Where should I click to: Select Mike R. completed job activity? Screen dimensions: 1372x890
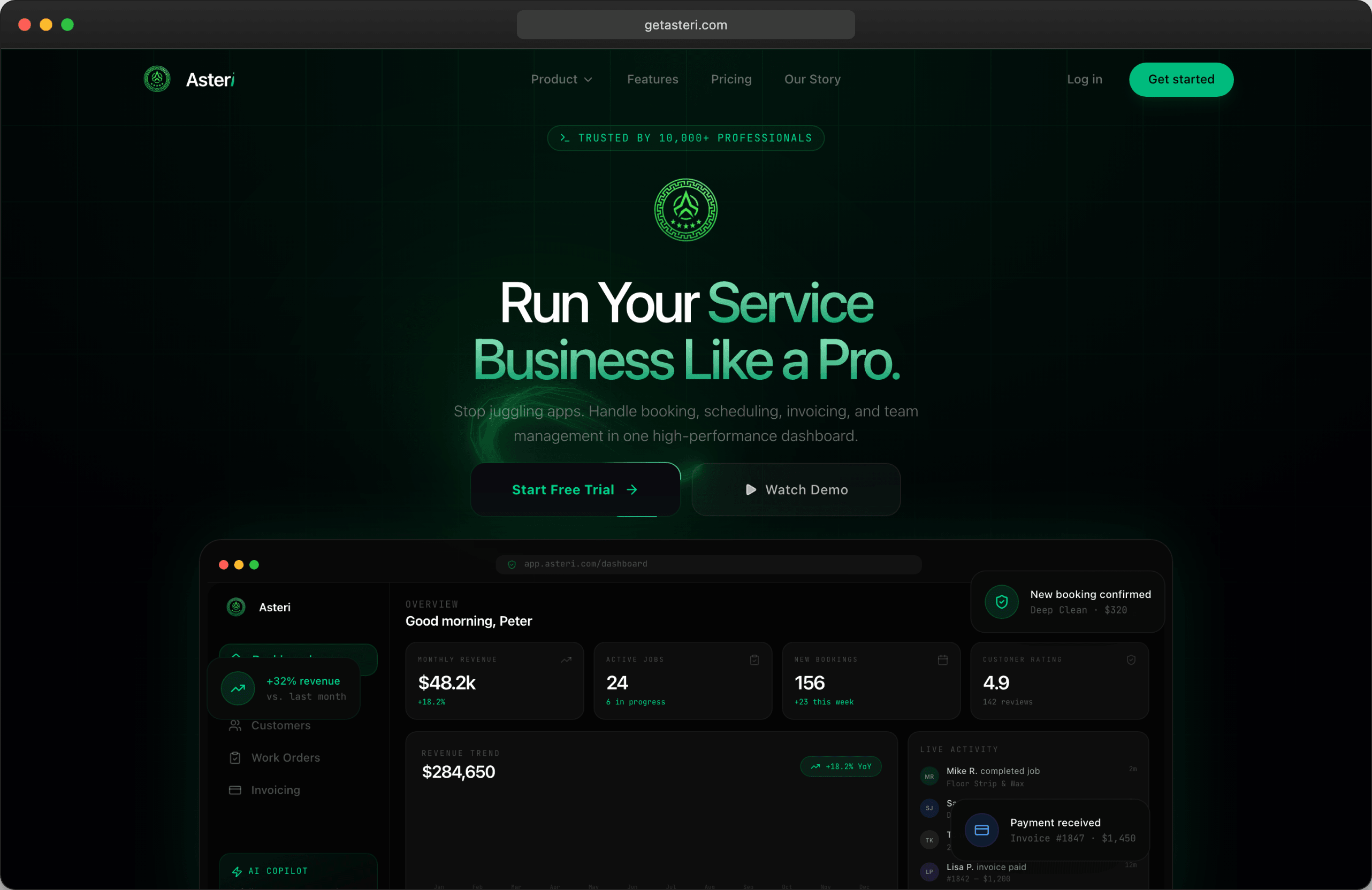point(1028,777)
